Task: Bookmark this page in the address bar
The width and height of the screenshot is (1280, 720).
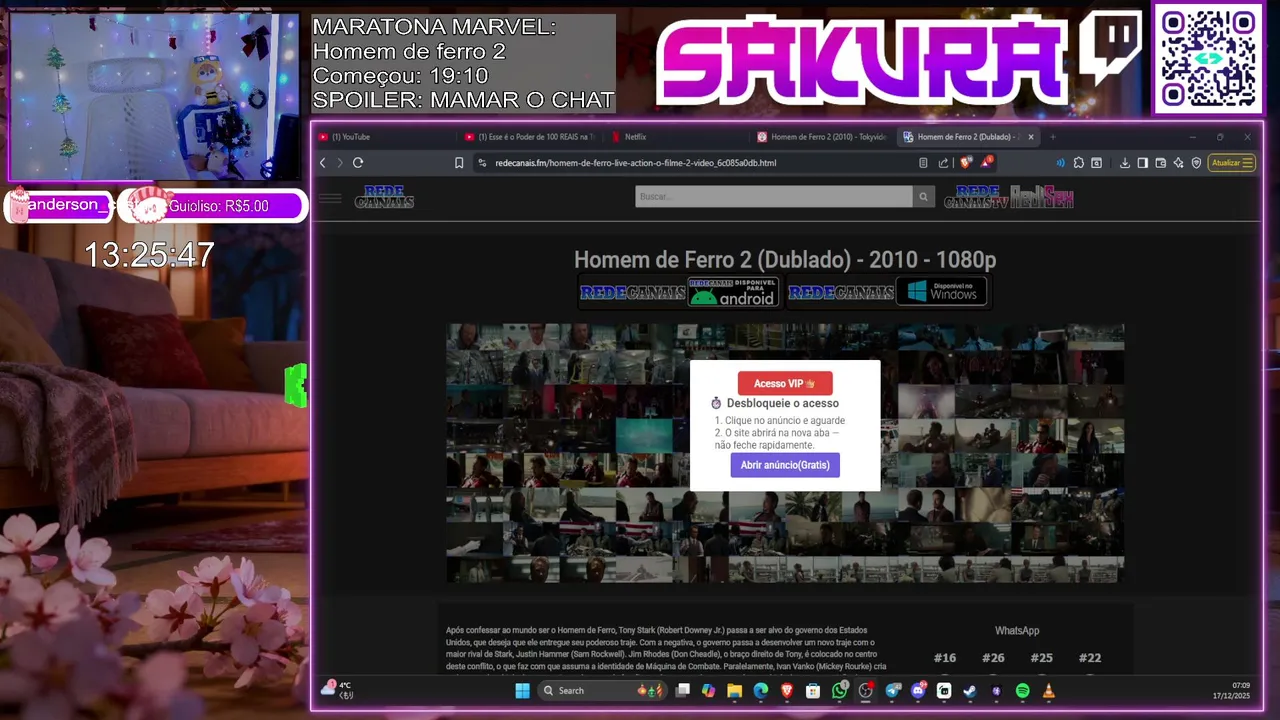Action: pos(459,163)
